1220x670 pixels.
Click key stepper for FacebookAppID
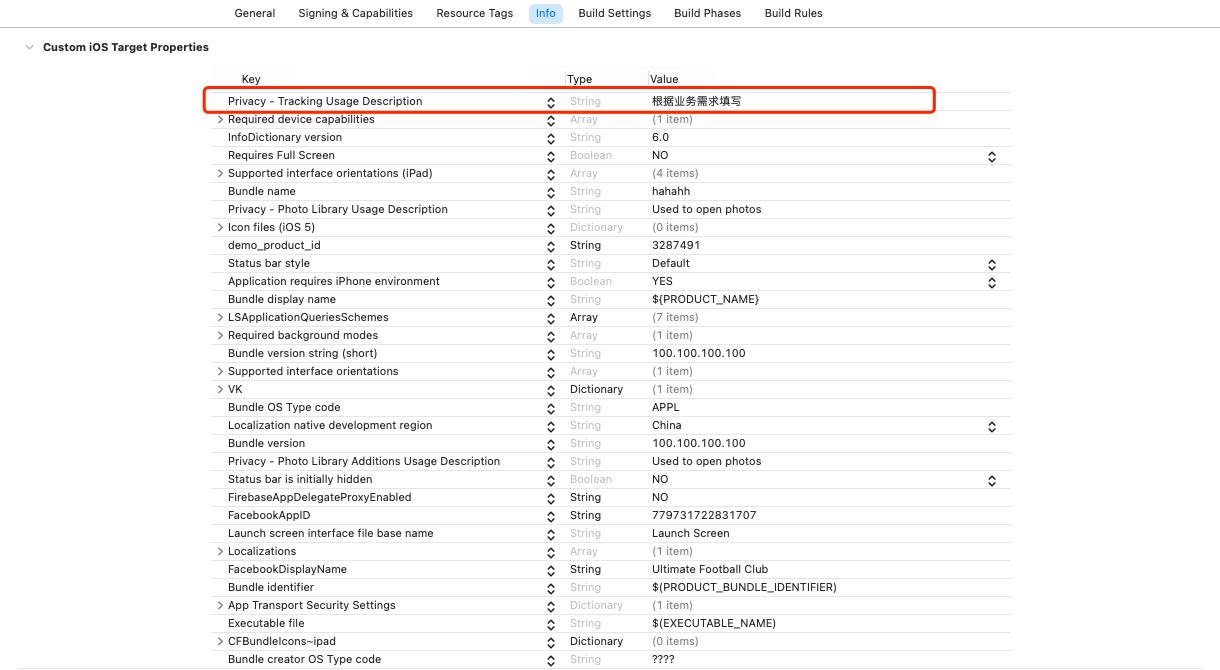point(551,516)
